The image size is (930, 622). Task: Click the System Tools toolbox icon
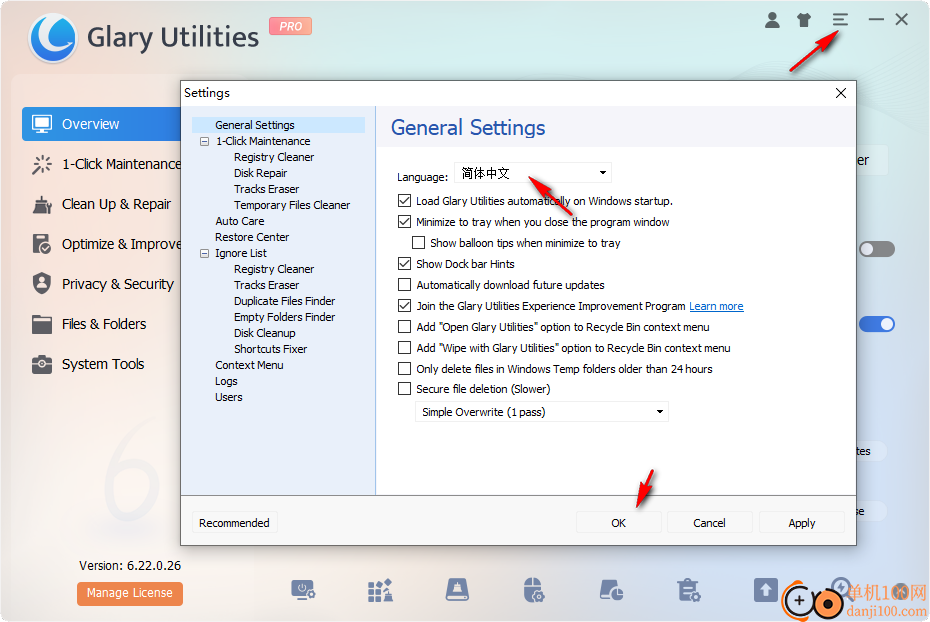tap(42, 364)
